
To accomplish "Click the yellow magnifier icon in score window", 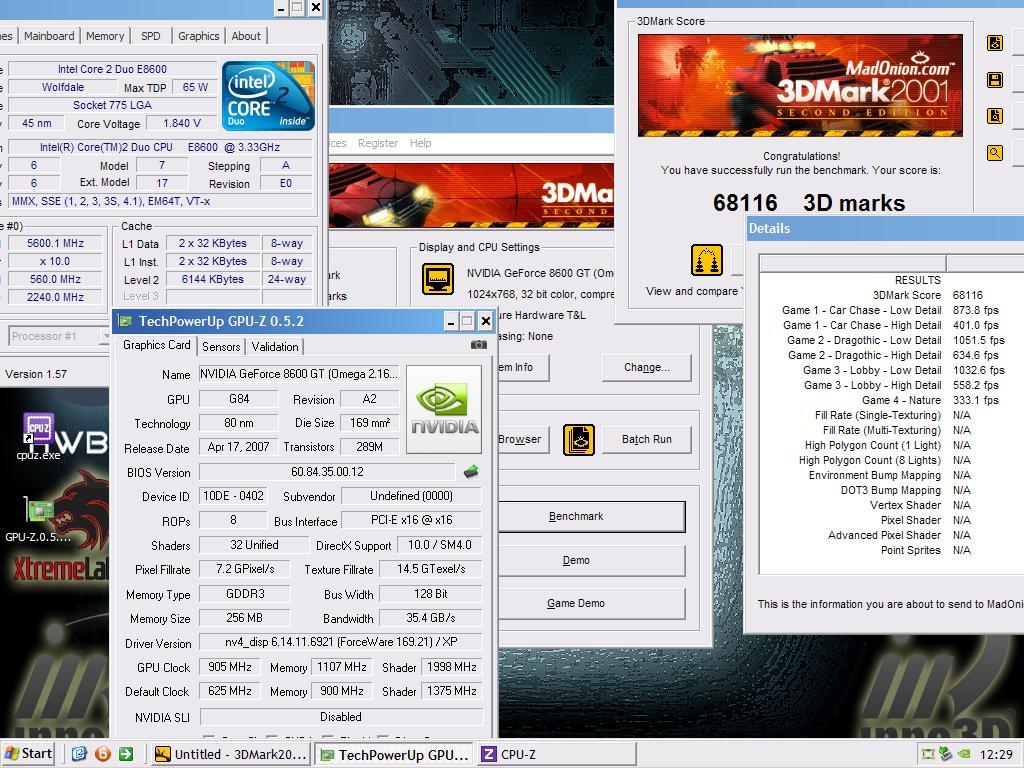I will click(x=995, y=153).
